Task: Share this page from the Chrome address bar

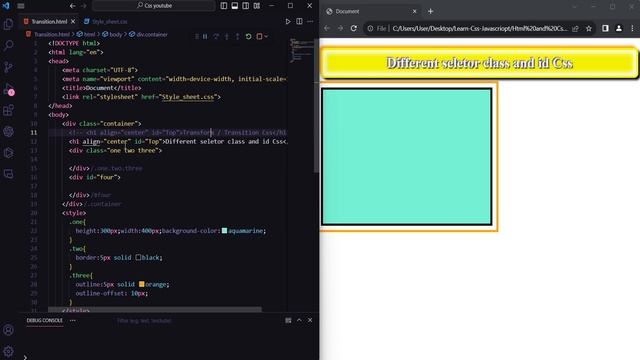Action: (575, 28)
